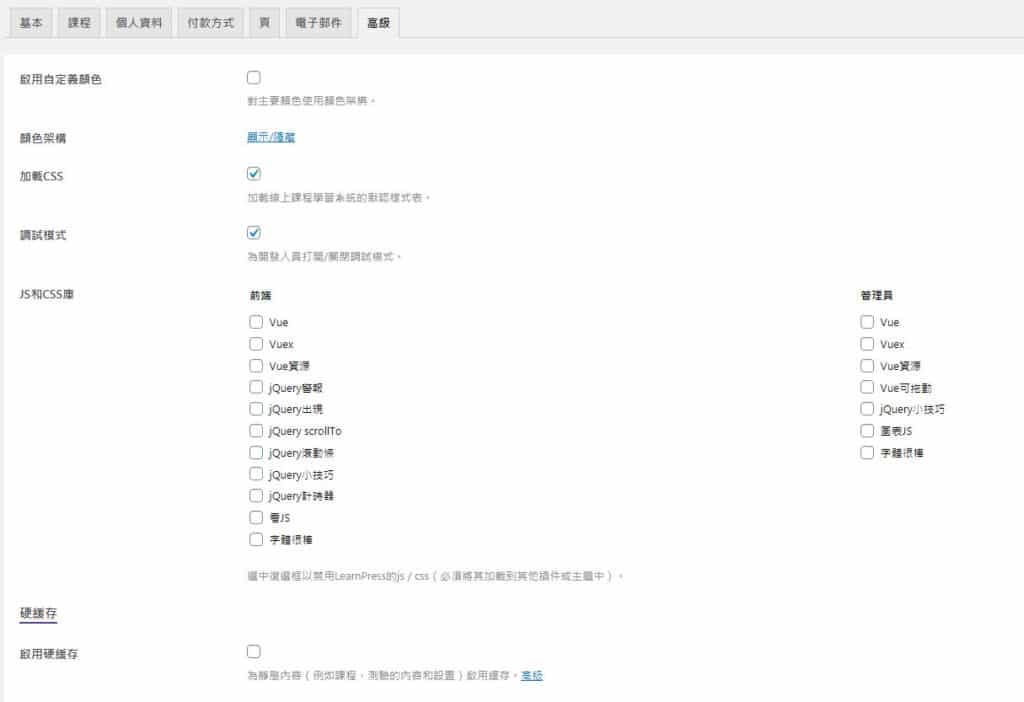Tick the Vue可拖動 checkbox under 管理員
The height and width of the screenshot is (702, 1024).
[x=867, y=387]
